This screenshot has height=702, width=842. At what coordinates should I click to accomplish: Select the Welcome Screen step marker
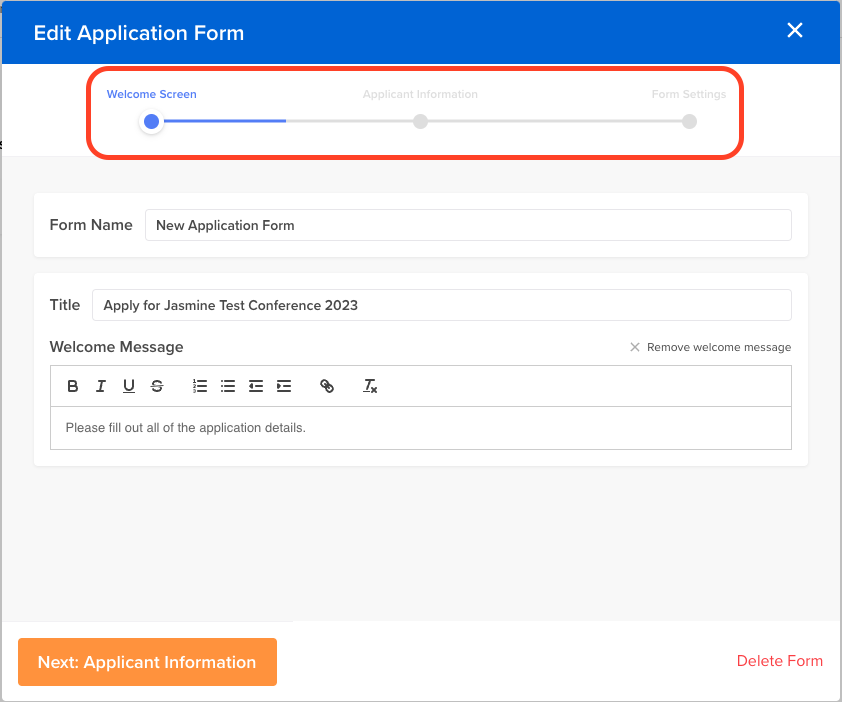pyautogui.click(x=151, y=121)
